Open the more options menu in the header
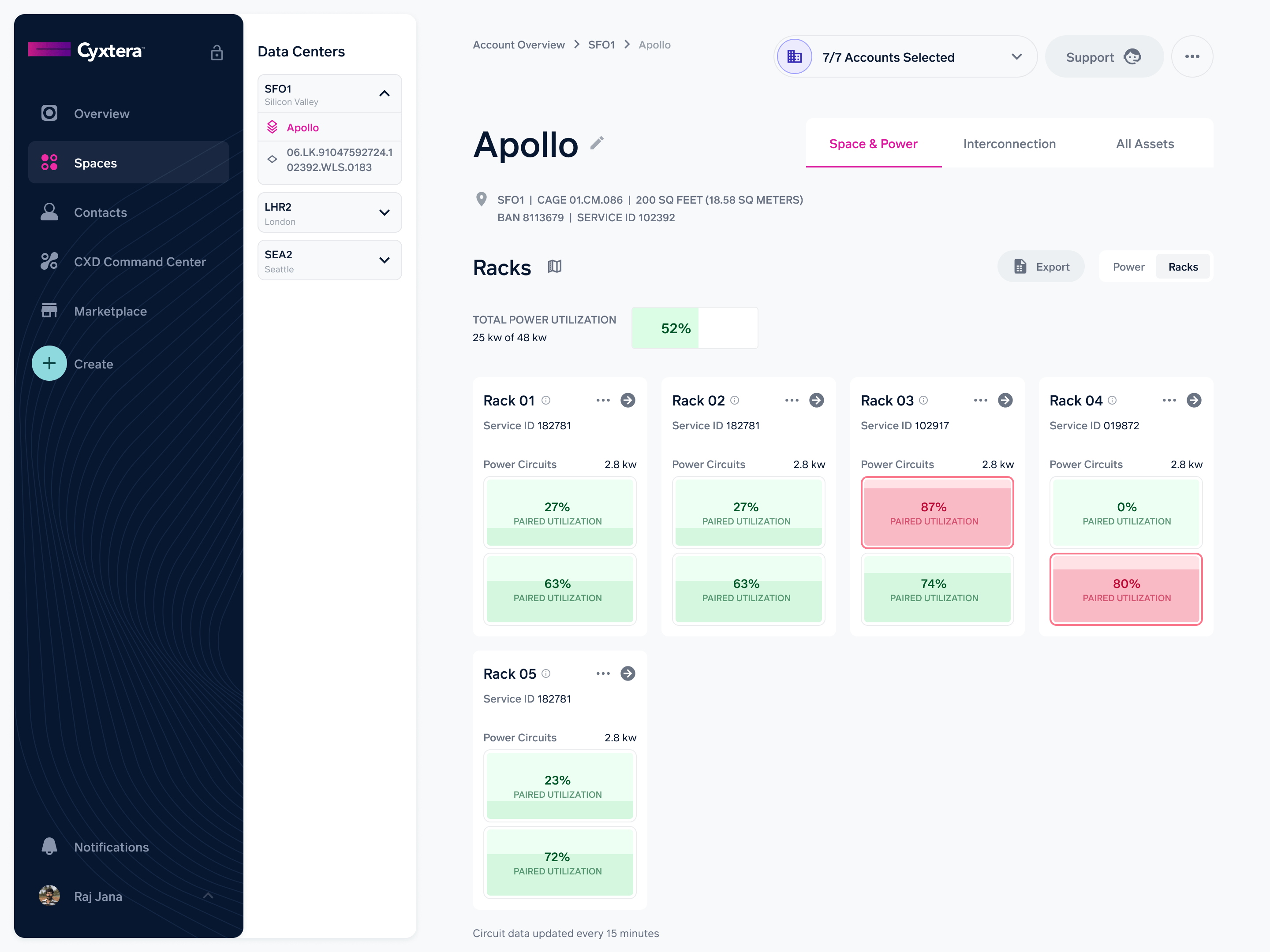 coord(1192,57)
